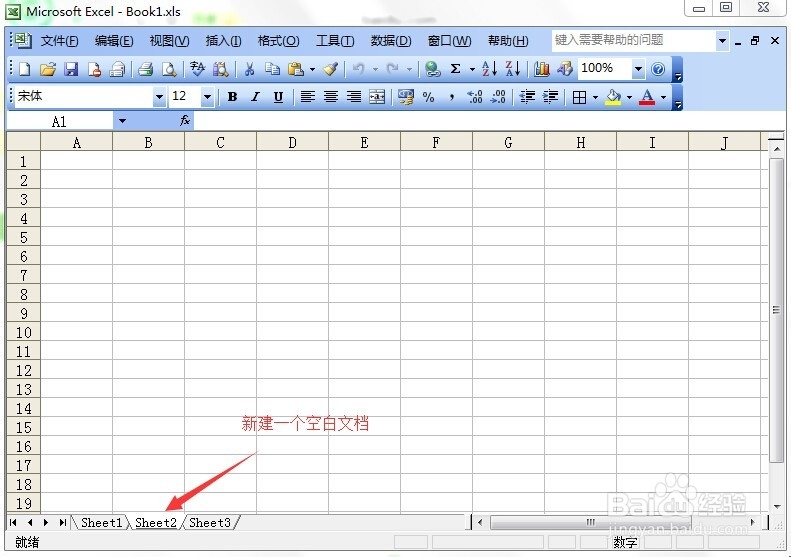Select column D header
Image resolution: width=791 pixels, height=557 pixels.
coord(293,143)
